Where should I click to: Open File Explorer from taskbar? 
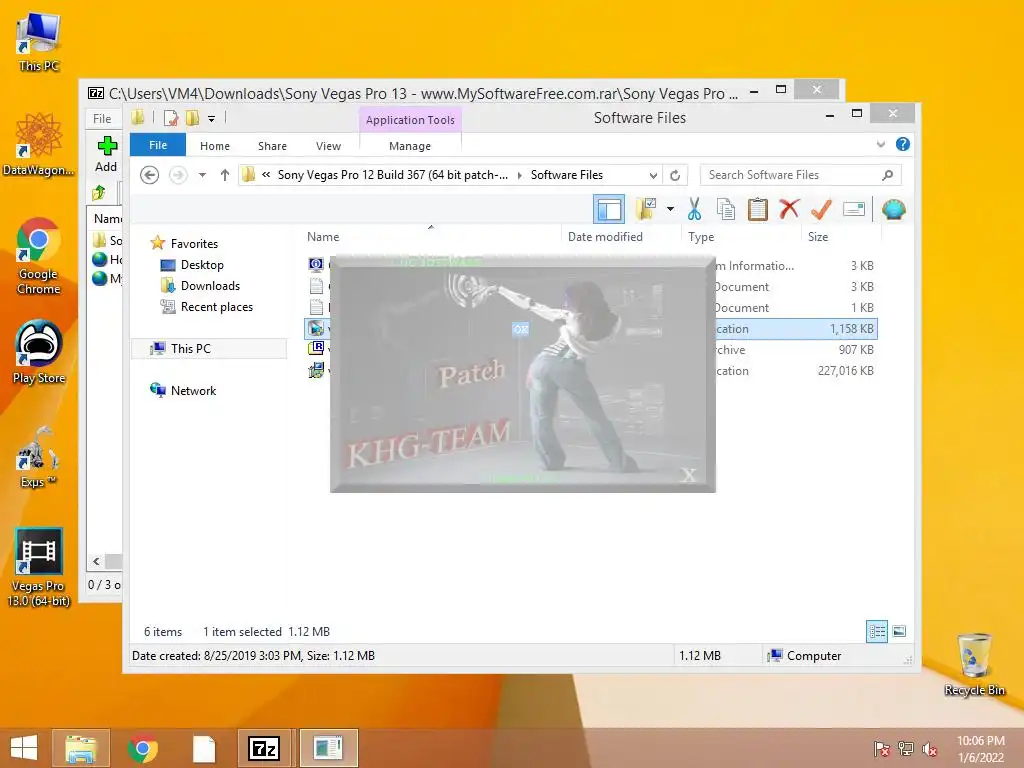(x=81, y=748)
